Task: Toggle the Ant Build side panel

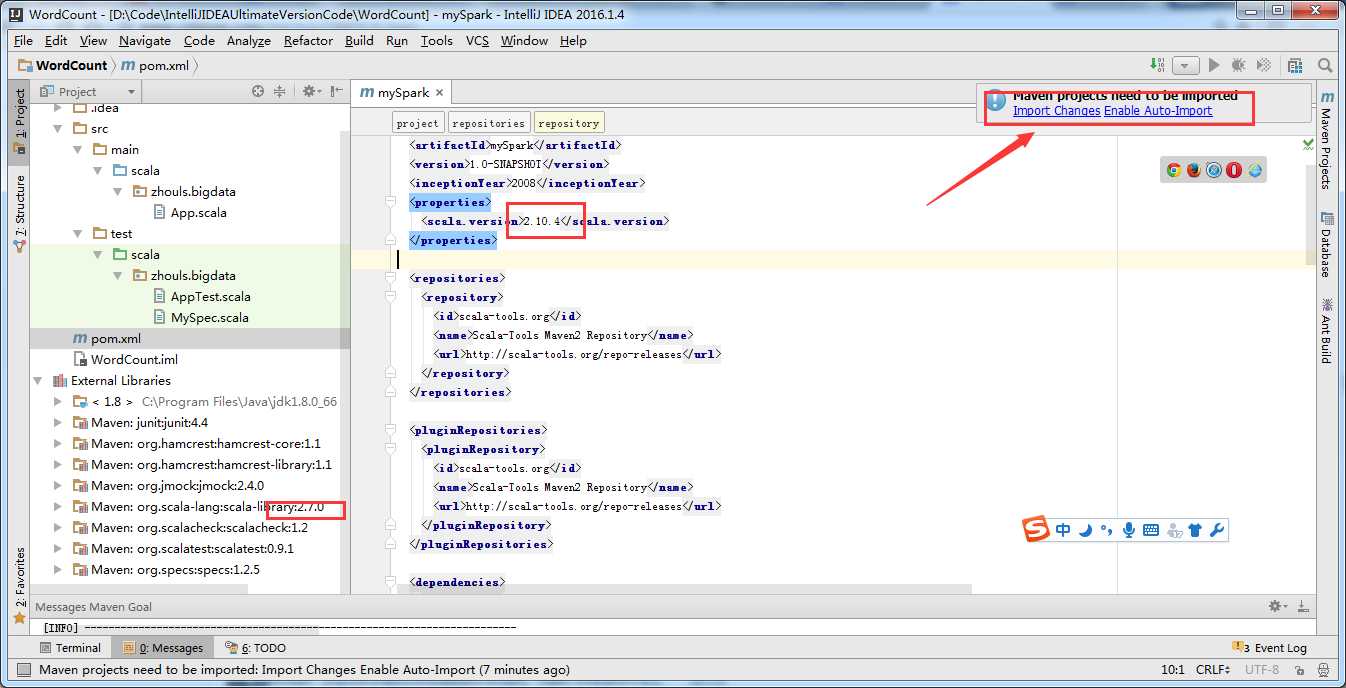Action: click(1326, 330)
